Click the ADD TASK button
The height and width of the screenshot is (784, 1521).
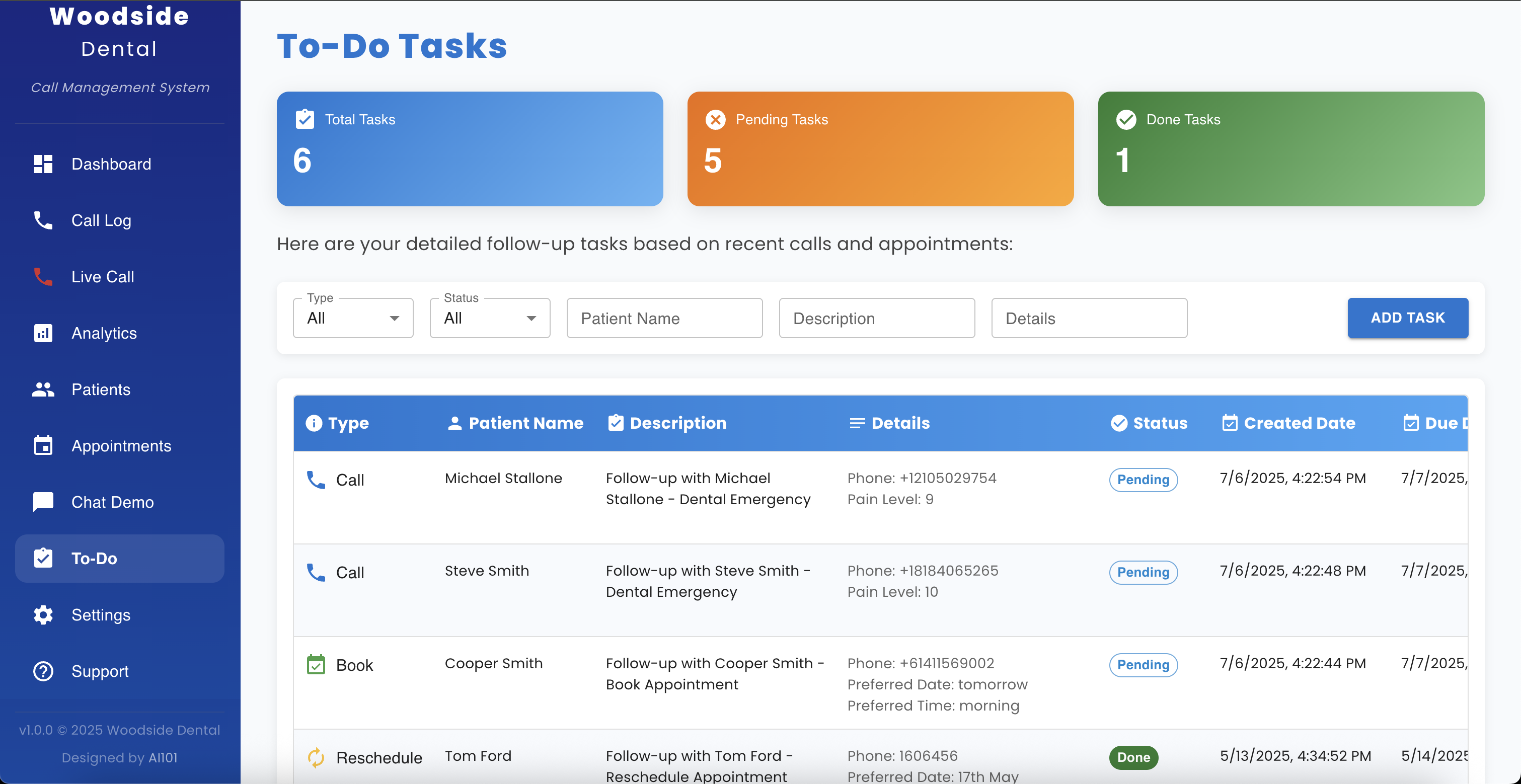tap(1408, 318)
